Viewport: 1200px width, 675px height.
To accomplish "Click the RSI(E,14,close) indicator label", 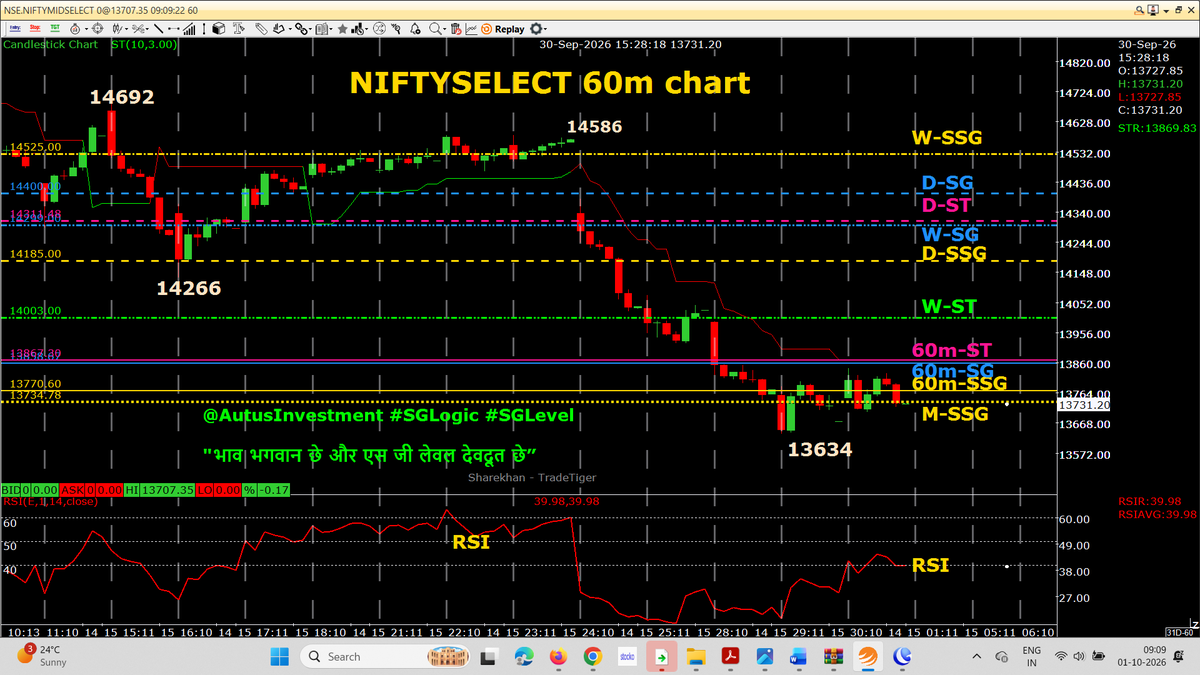I will [x=49, y=501].
